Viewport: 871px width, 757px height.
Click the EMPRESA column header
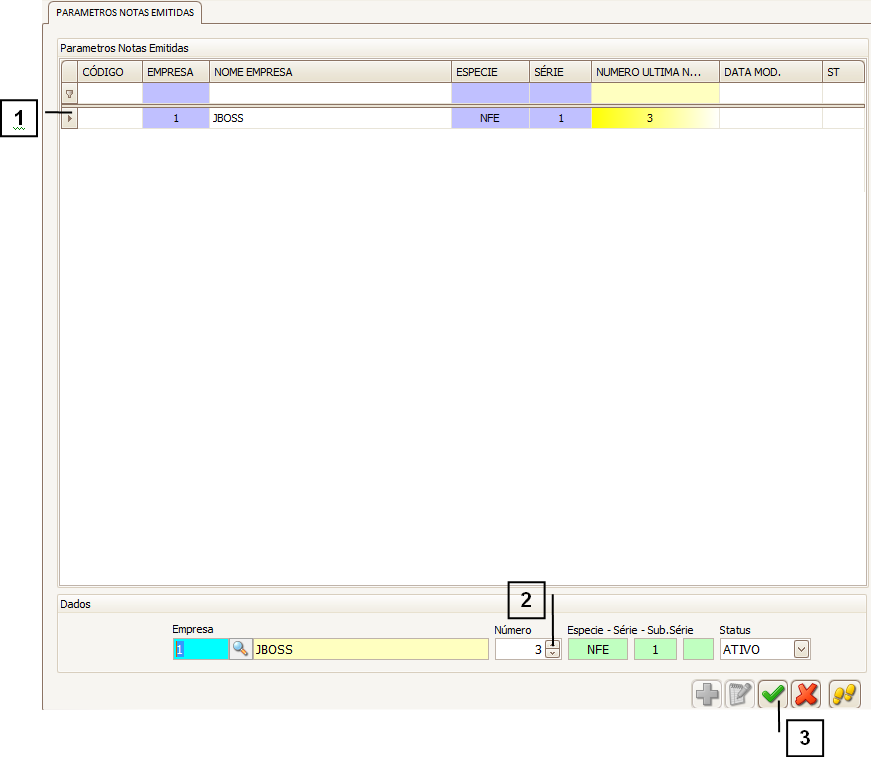pos(175,72)
